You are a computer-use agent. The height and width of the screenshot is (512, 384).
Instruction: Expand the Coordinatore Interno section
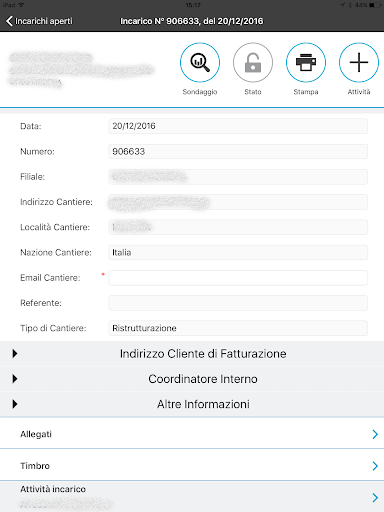click(x=192, y=379)
